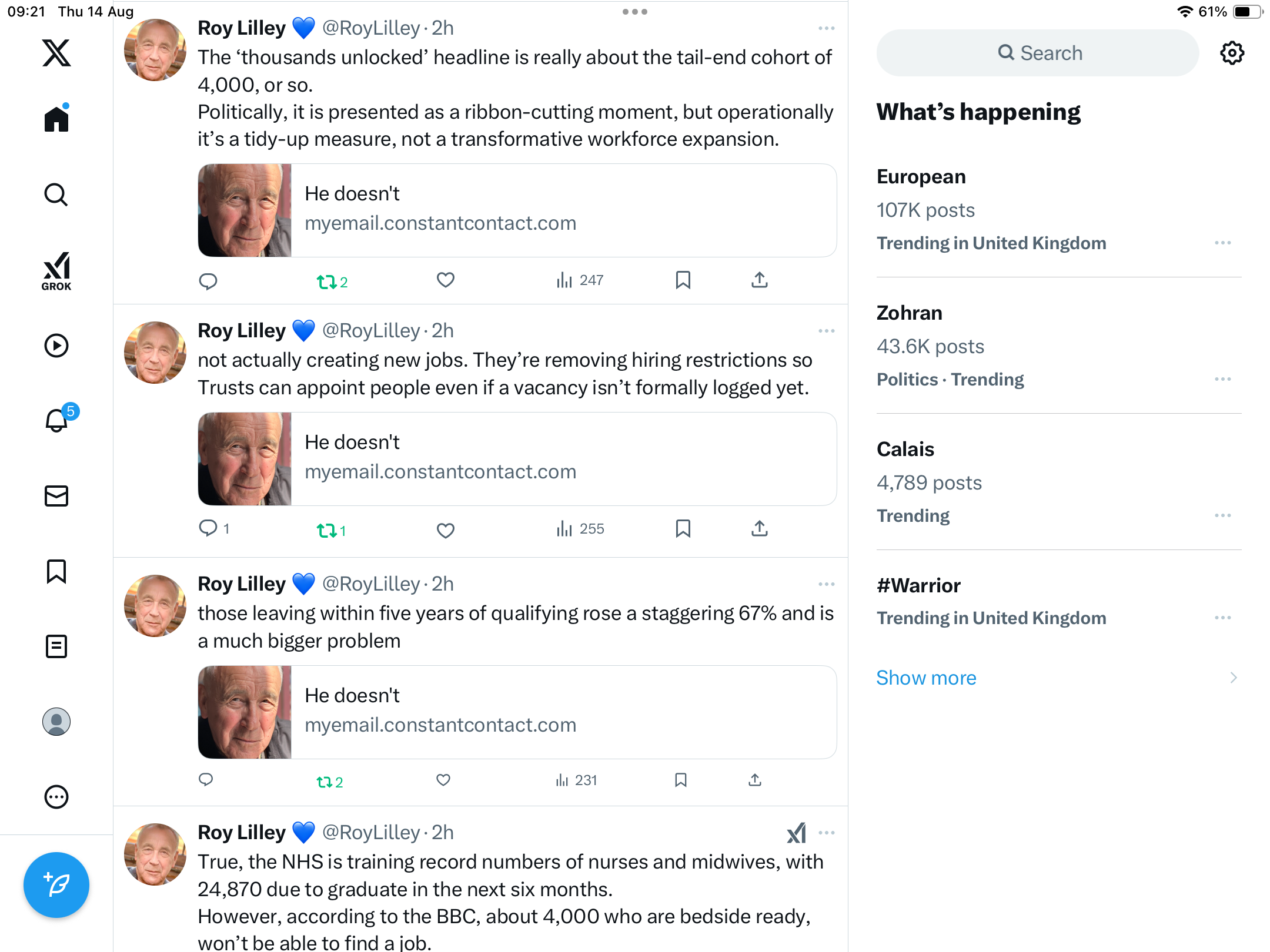Bookmark the 'thousands unlocked' post

683,280
